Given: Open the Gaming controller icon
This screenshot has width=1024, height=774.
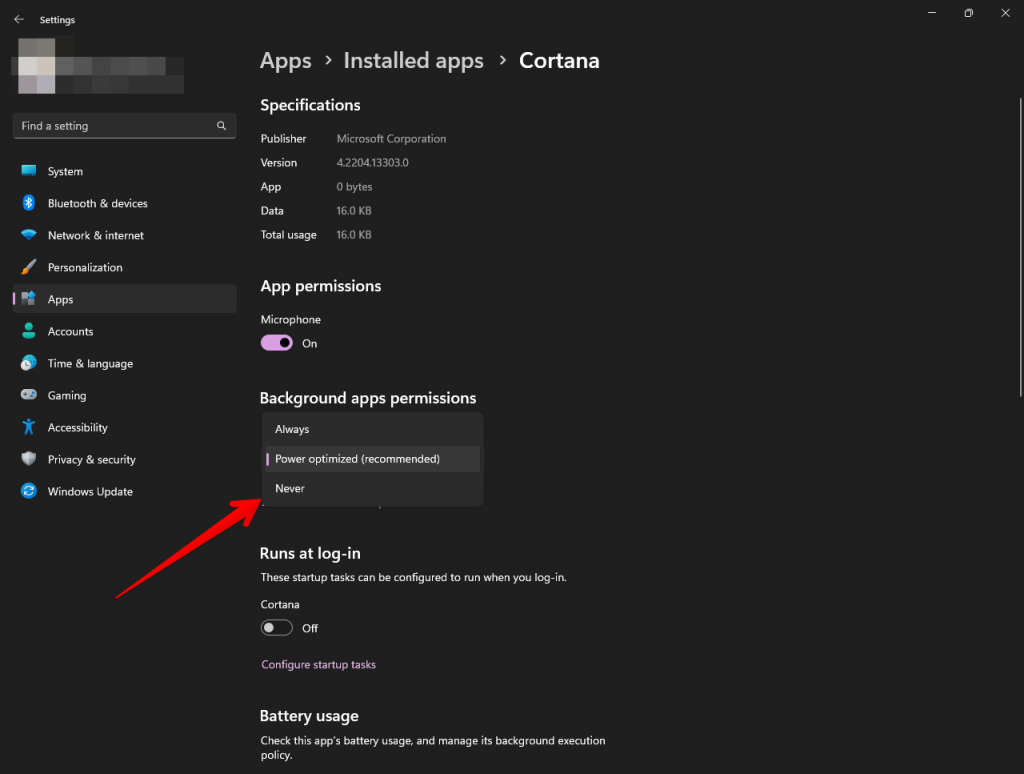Looking at the screenshot, I should tap(28, 395).
